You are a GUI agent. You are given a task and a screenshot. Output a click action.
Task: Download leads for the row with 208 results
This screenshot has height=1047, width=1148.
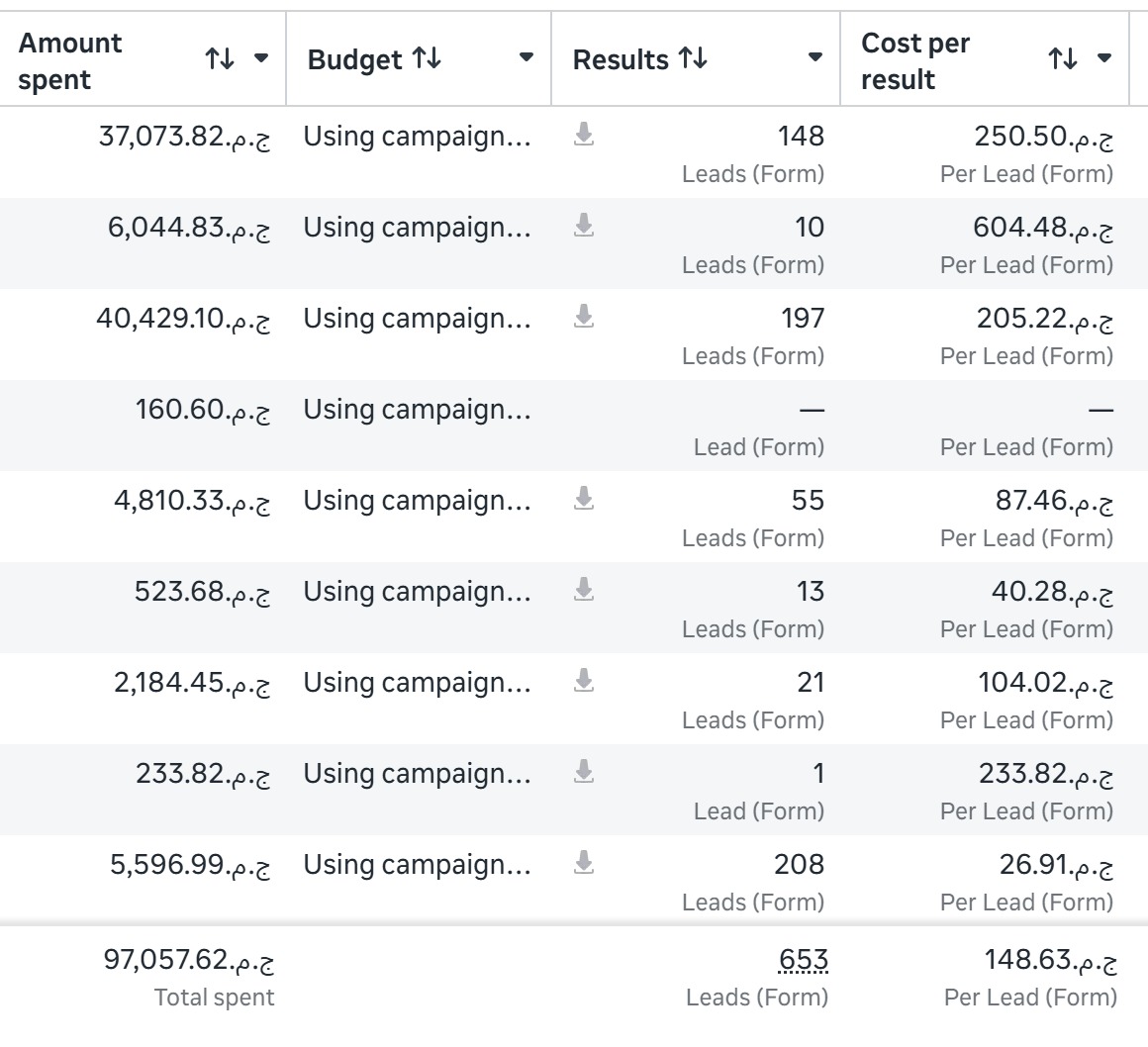[584, 863]
